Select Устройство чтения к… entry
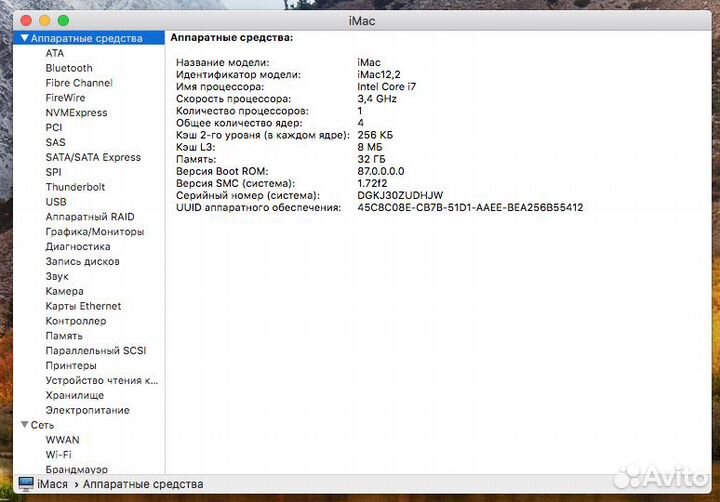 (101, 380)
